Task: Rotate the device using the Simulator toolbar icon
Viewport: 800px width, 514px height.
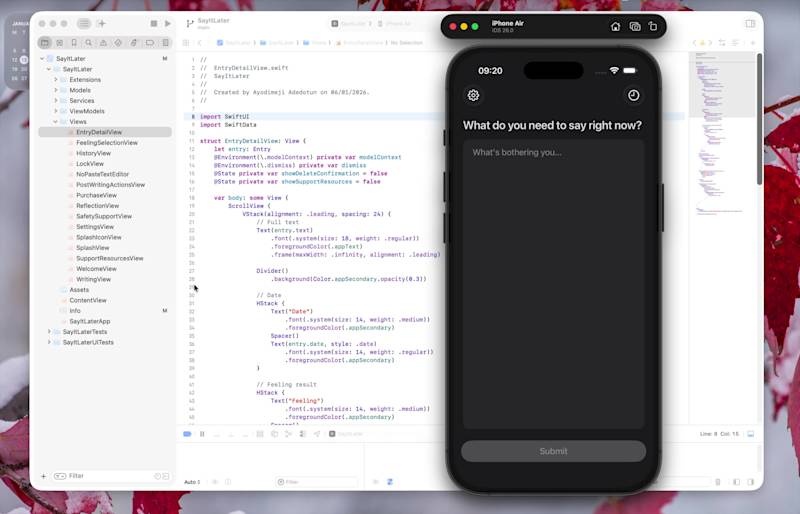Action: click(x=653, y=27)
